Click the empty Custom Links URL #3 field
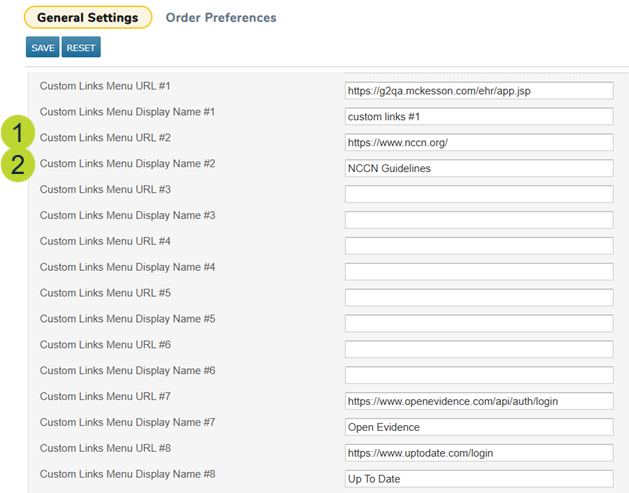Image resolution: width=629 pixels, height=493 pixels. coord(478,194)
